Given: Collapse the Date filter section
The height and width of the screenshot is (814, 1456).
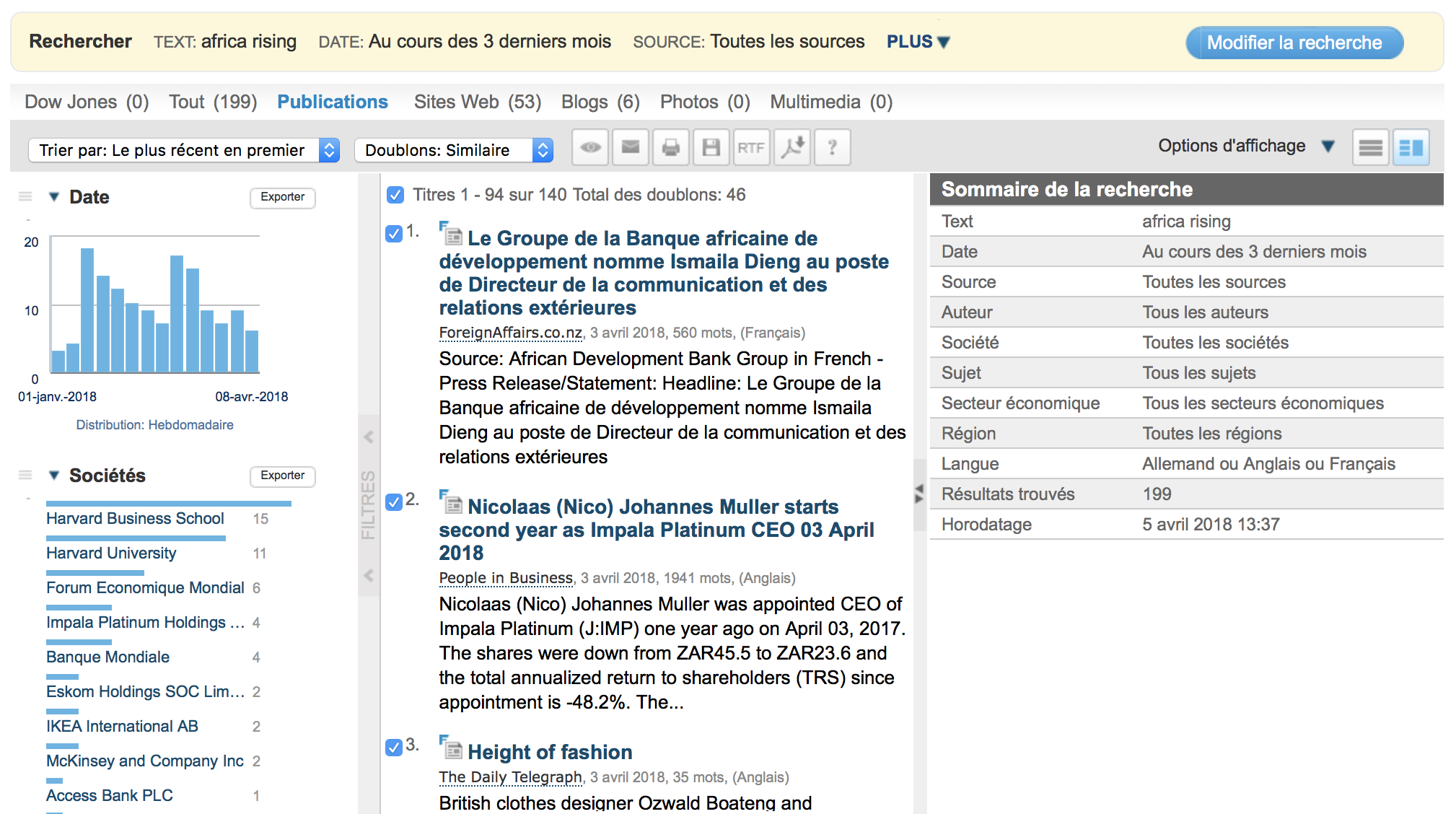Looking at the screenshot, I should (x=54, y=196).
